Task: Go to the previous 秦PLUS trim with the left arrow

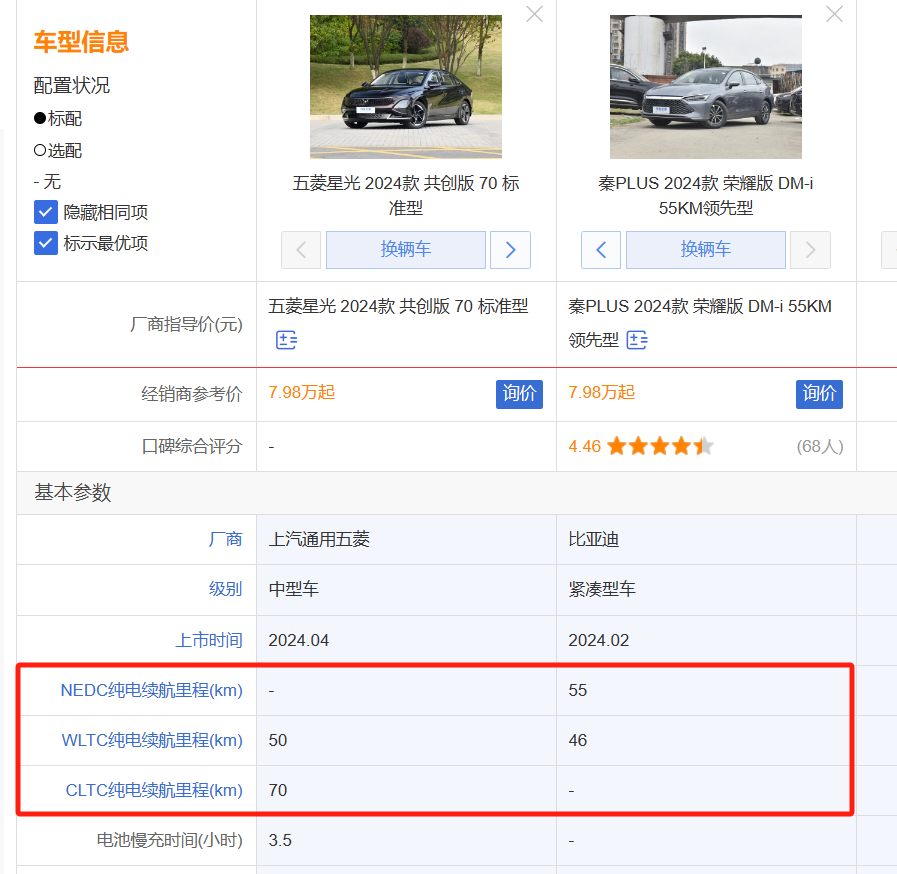Action: [x=601, y=250]
